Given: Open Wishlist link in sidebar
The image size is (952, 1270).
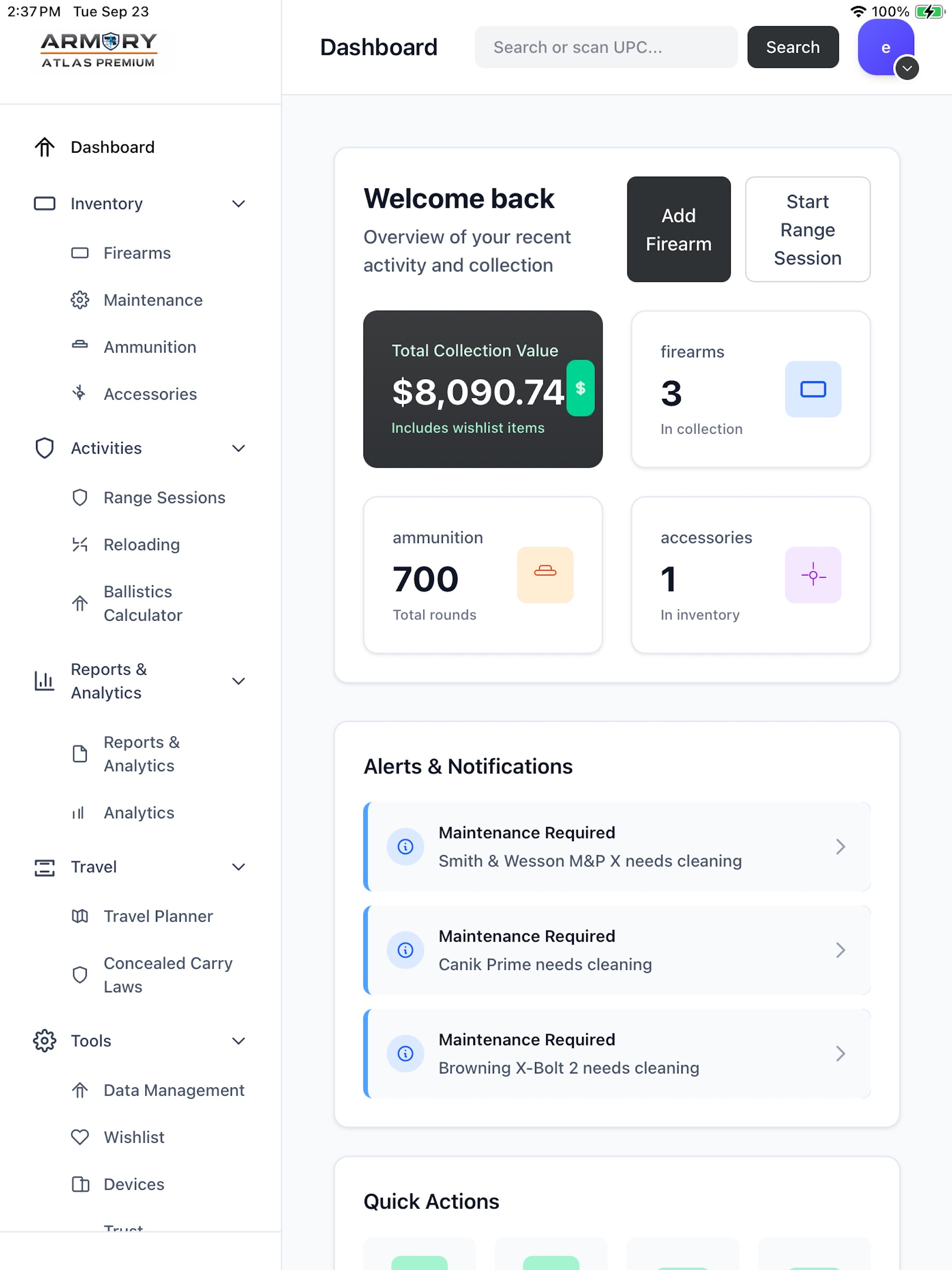Looking at the screenshot, I should pos(134,1138).
